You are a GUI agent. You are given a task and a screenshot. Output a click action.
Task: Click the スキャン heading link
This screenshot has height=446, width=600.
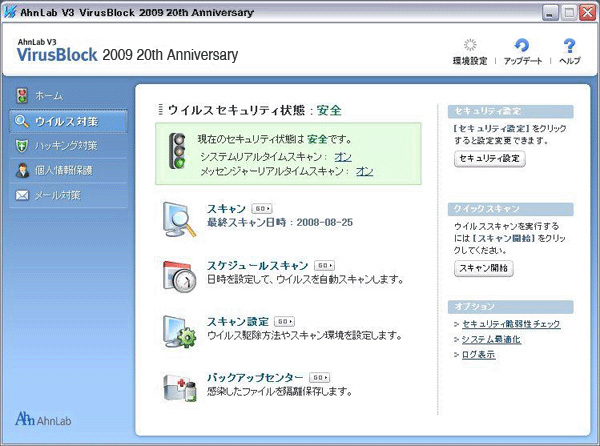point(226,209)
